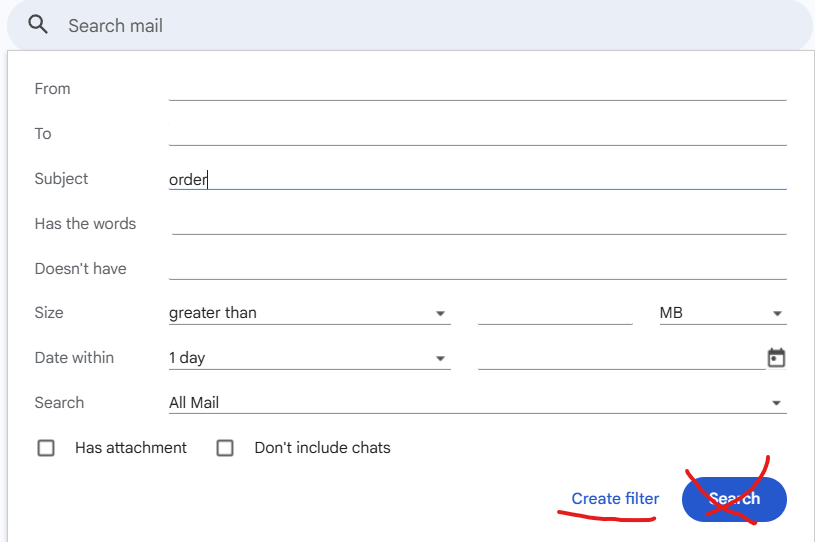The width and height of the screenshot is (815, 542).
Task: Click the Doesn't have input field
Action: pyautogui.click(x=477, y=268)
